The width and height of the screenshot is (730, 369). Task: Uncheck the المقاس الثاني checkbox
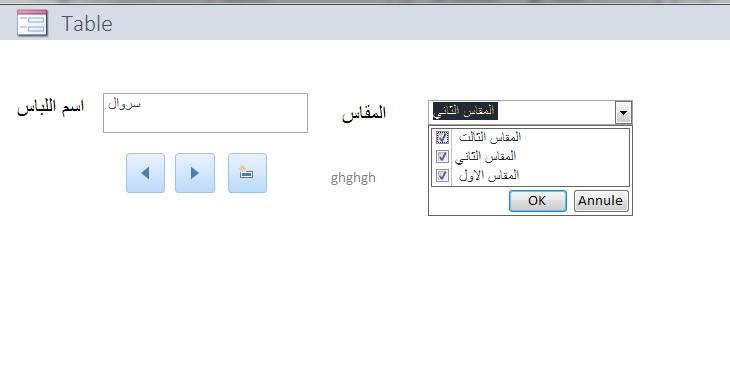coord(442,156)
